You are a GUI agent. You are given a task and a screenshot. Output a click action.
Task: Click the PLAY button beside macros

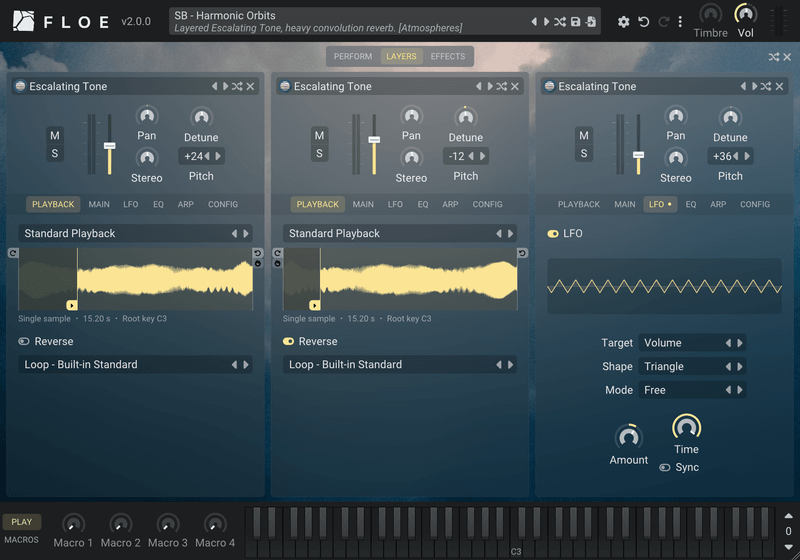[x=21, y=522]
